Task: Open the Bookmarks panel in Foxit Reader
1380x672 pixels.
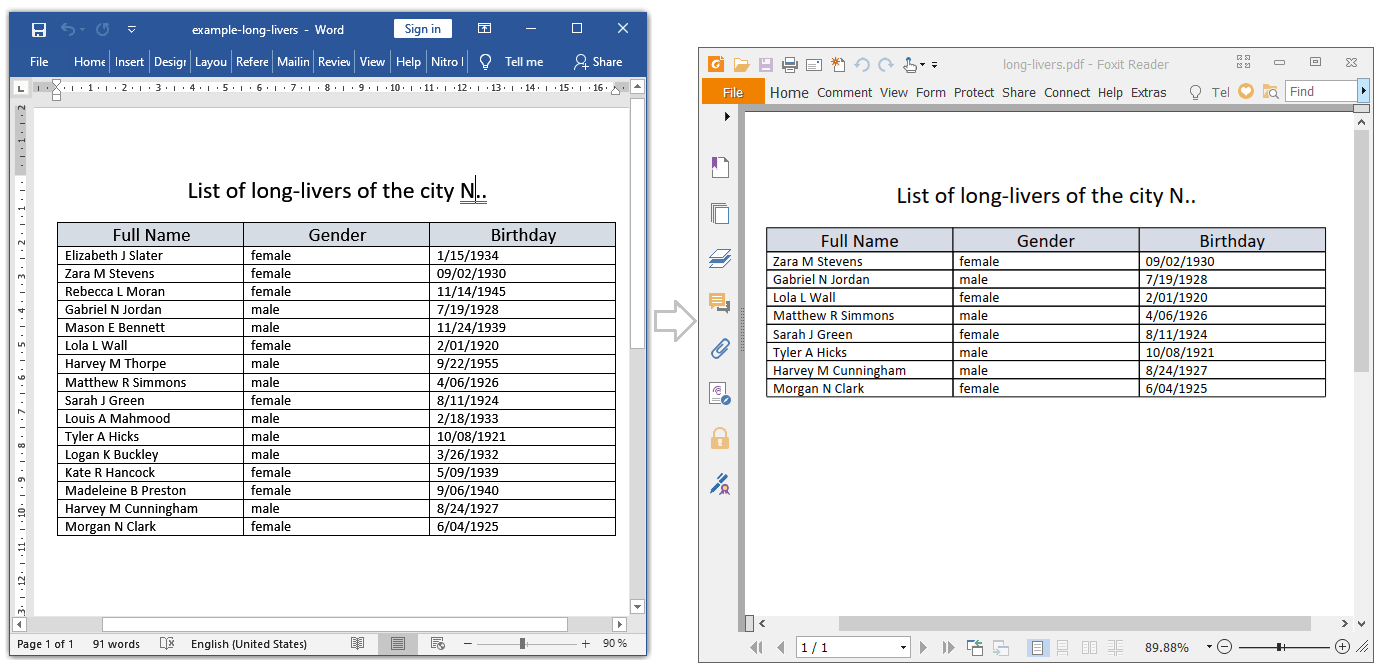Action: 720,167
